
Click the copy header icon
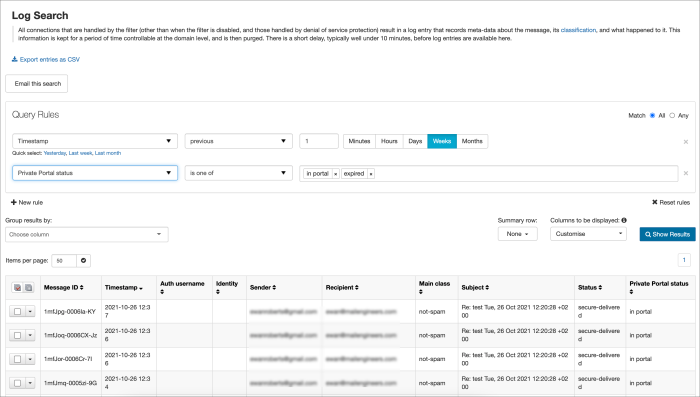click(x=28, y=288)
